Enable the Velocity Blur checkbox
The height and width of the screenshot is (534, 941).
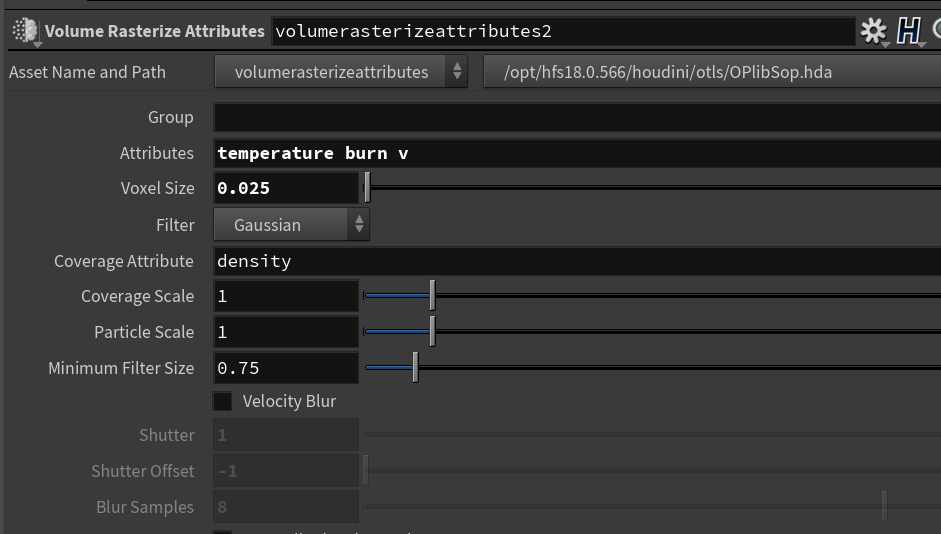click(223, 401)
